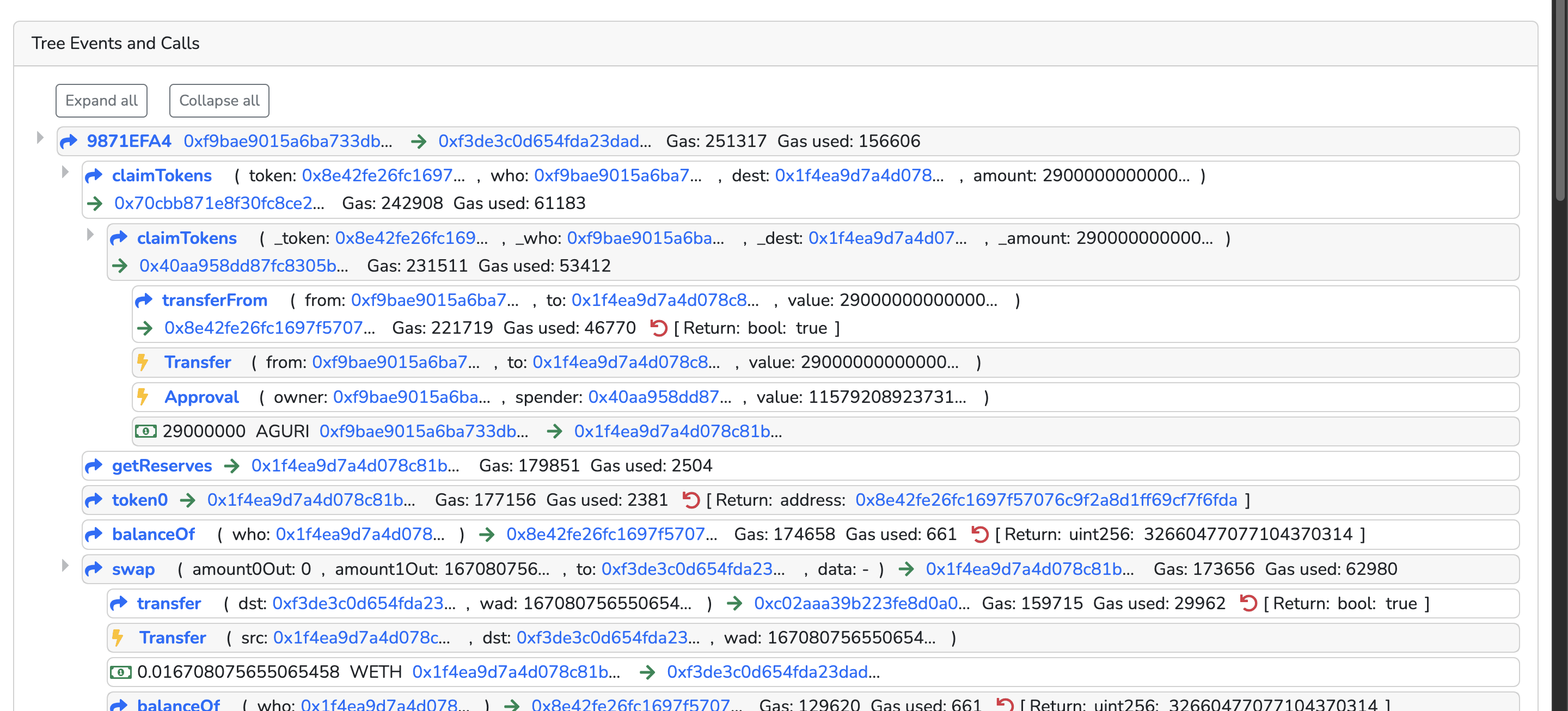The width and height of the screenshot is (1568, 711).
Task: Open sender address 0xf9bae9015a6ba733db in root row
Action: click(x=288, y=141)
